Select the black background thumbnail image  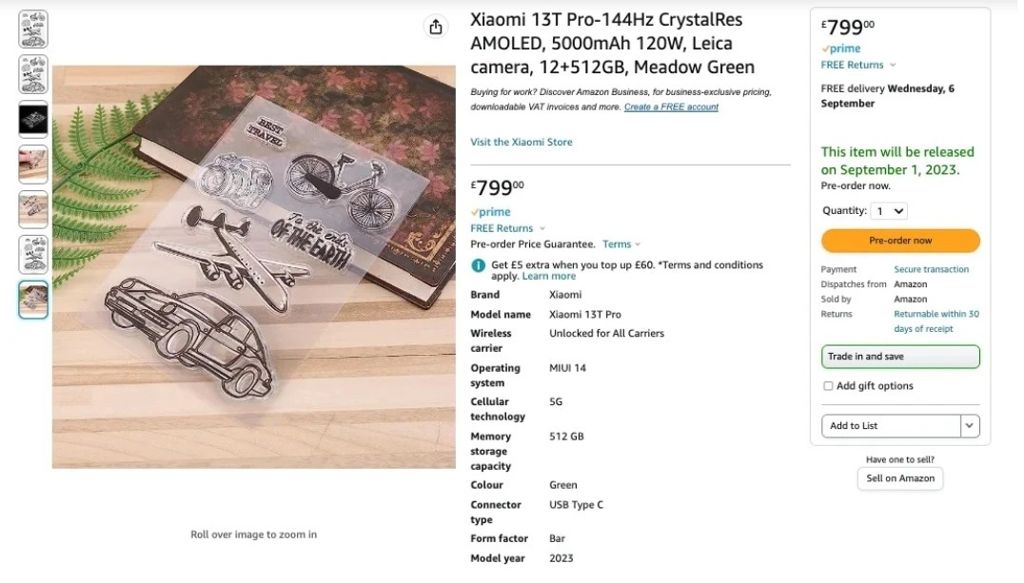pos(33,119)
